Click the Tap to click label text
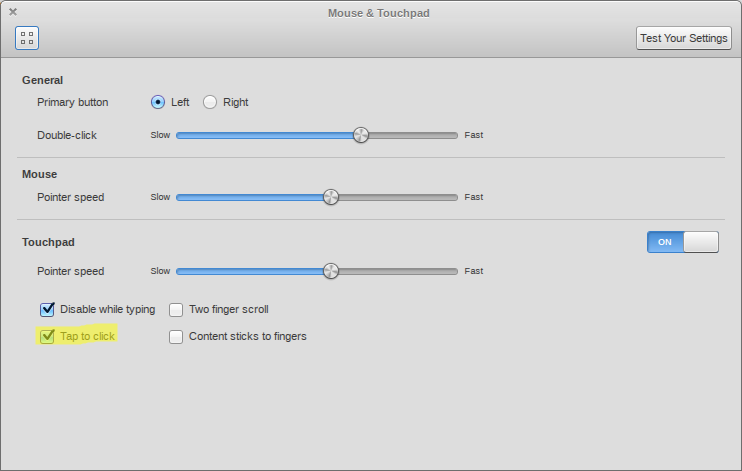 pos(88,336)
